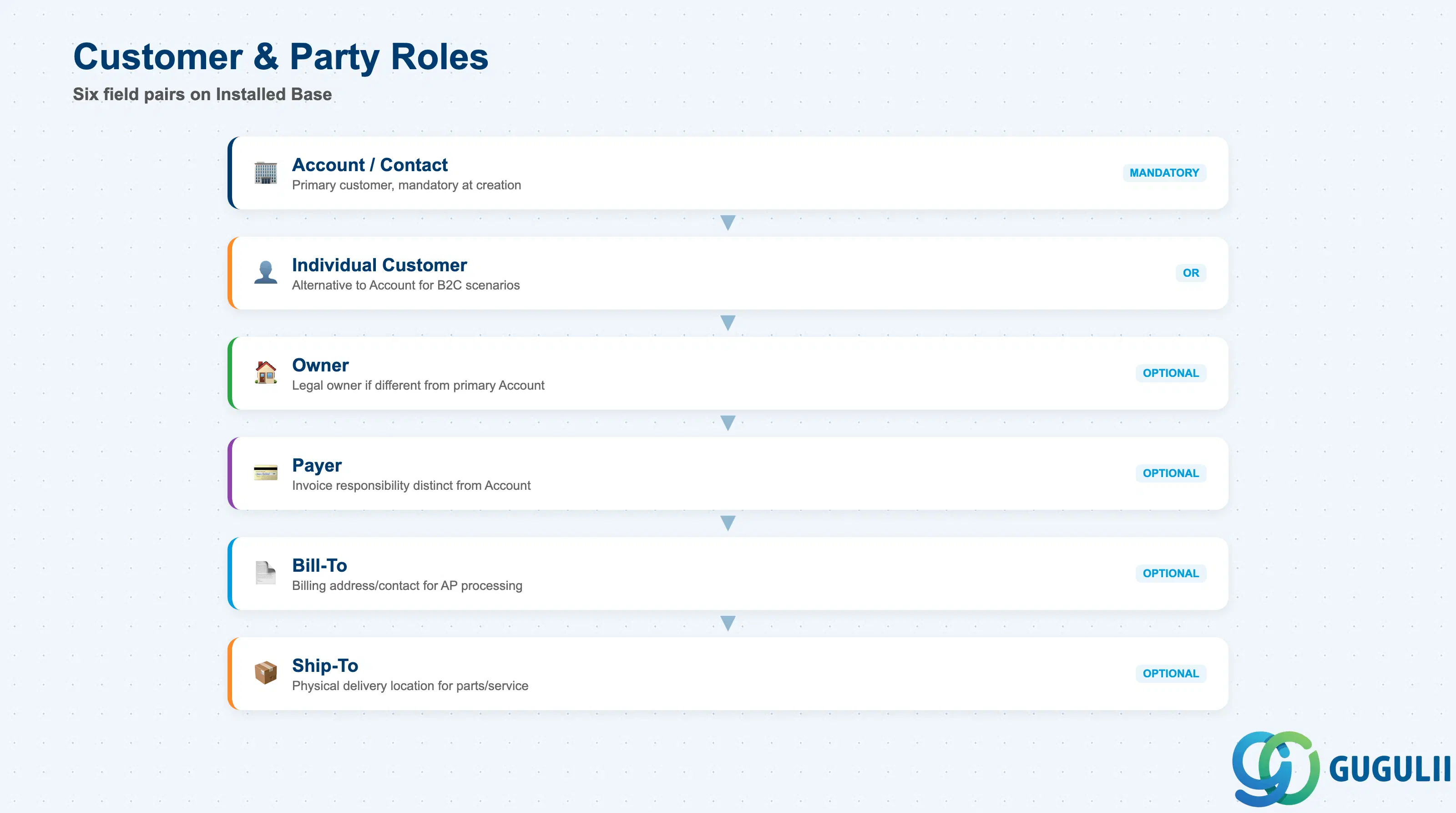Click the MANDATORY badge on Account / Contact
1456x813 pixels.
[1164, 173]
